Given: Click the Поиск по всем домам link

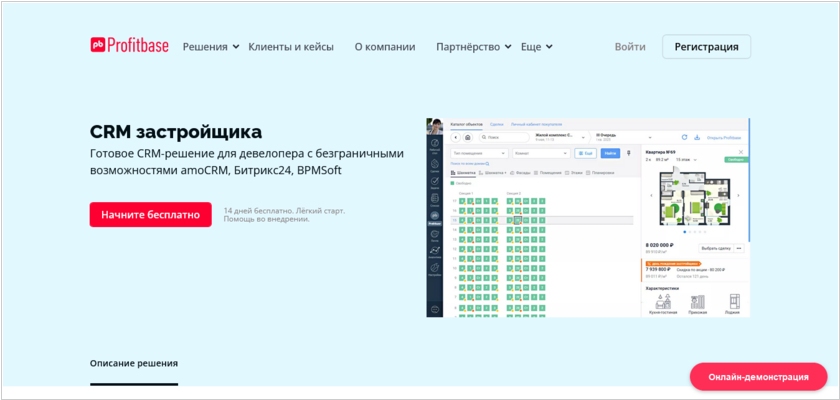Looking at the screenshot, I should click(470, 163).
